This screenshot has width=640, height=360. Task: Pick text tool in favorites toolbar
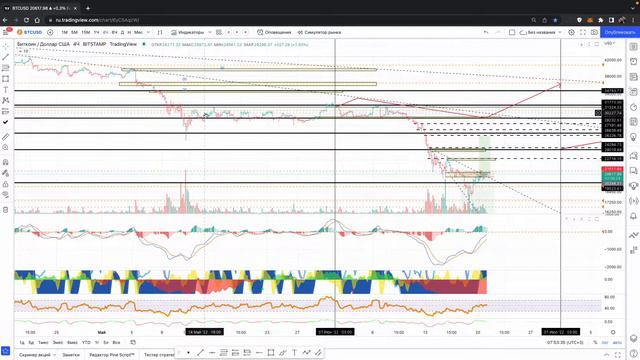pyautogui.click(x=294, y=353)
